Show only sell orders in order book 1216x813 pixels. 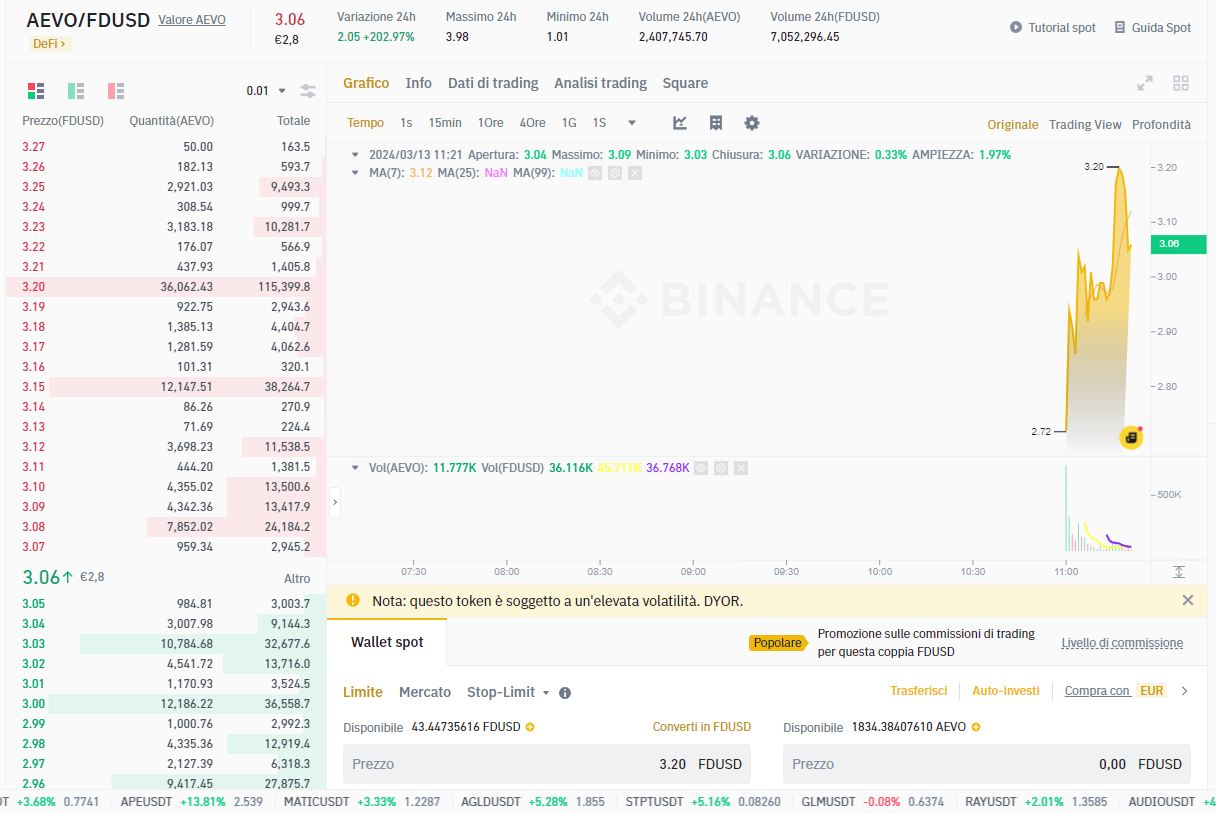pos(116,91)
